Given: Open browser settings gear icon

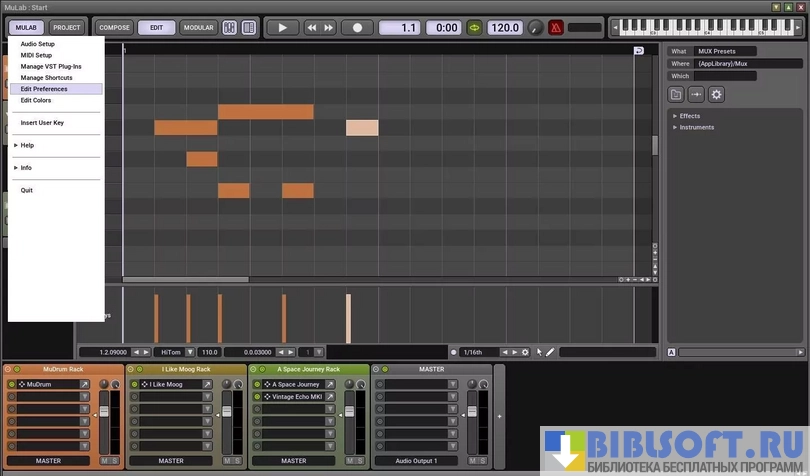Looking at the screenshot, I should click(x=716, y=94).
